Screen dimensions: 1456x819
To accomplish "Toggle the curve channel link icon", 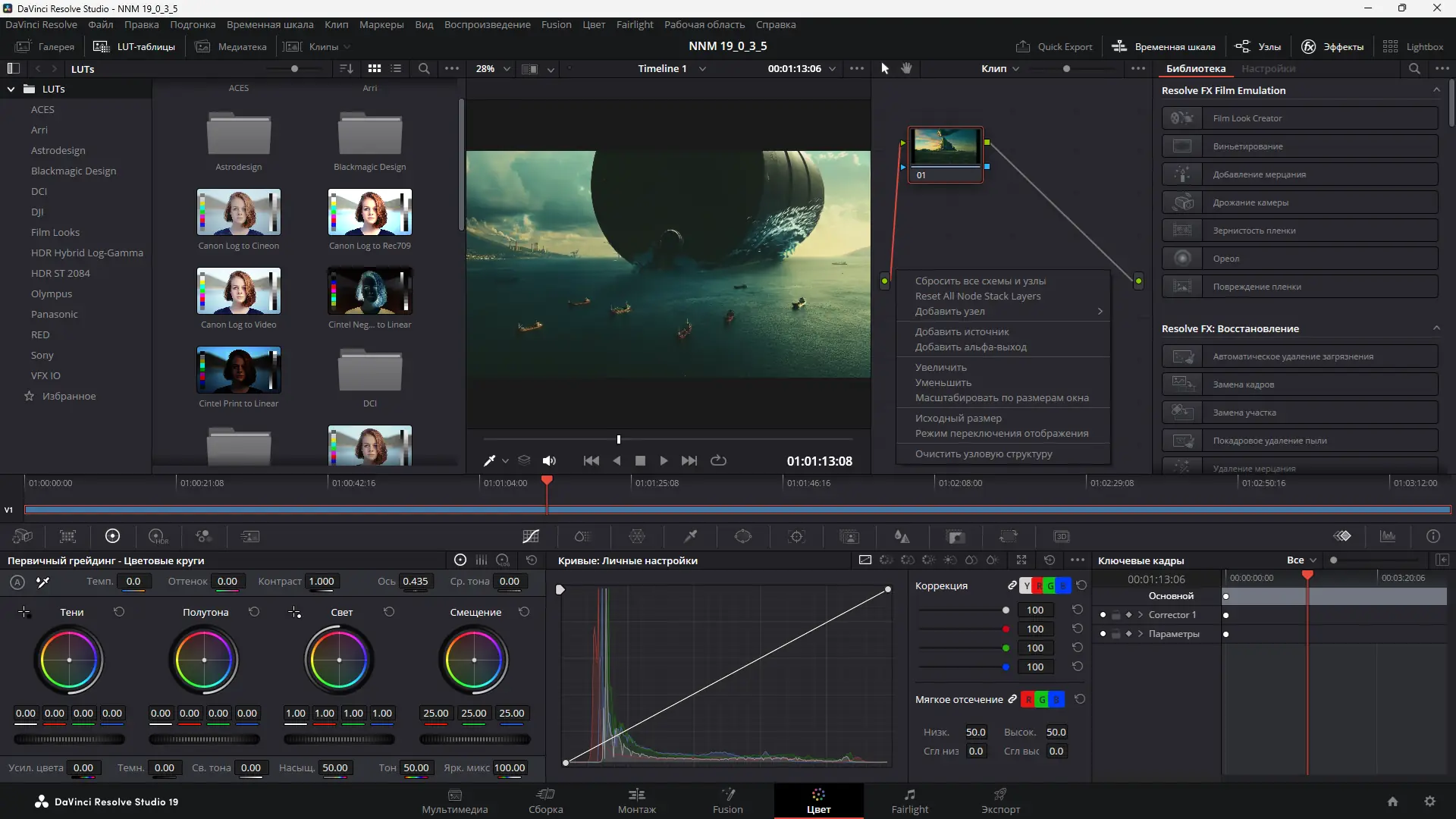I will (x=1012, y=585).
